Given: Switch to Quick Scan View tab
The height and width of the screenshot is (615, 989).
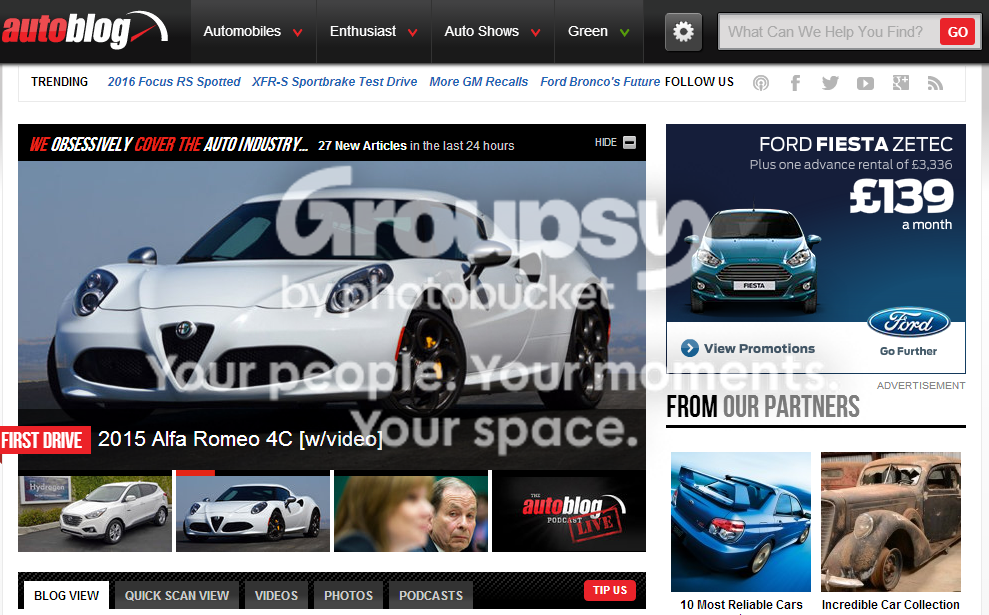Looking at the screenshot, I should pyautogui.click(x=177, y=595).
